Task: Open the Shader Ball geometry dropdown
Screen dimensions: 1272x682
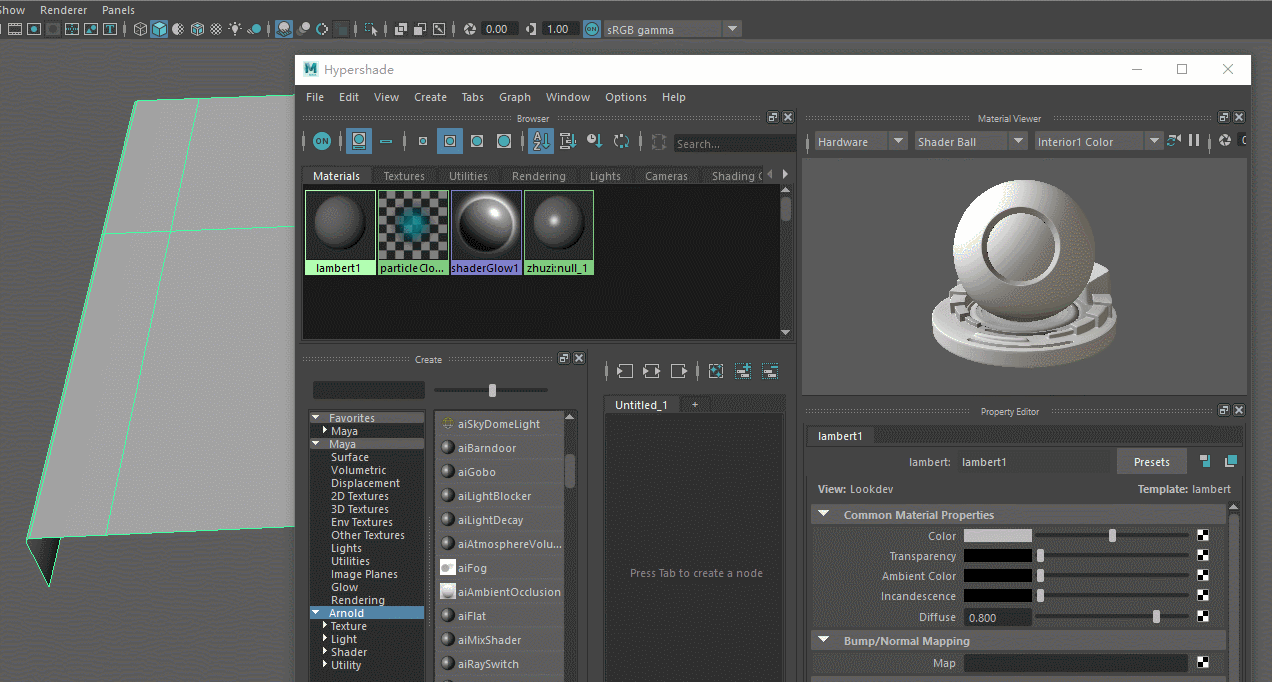Action: point(970,141)
